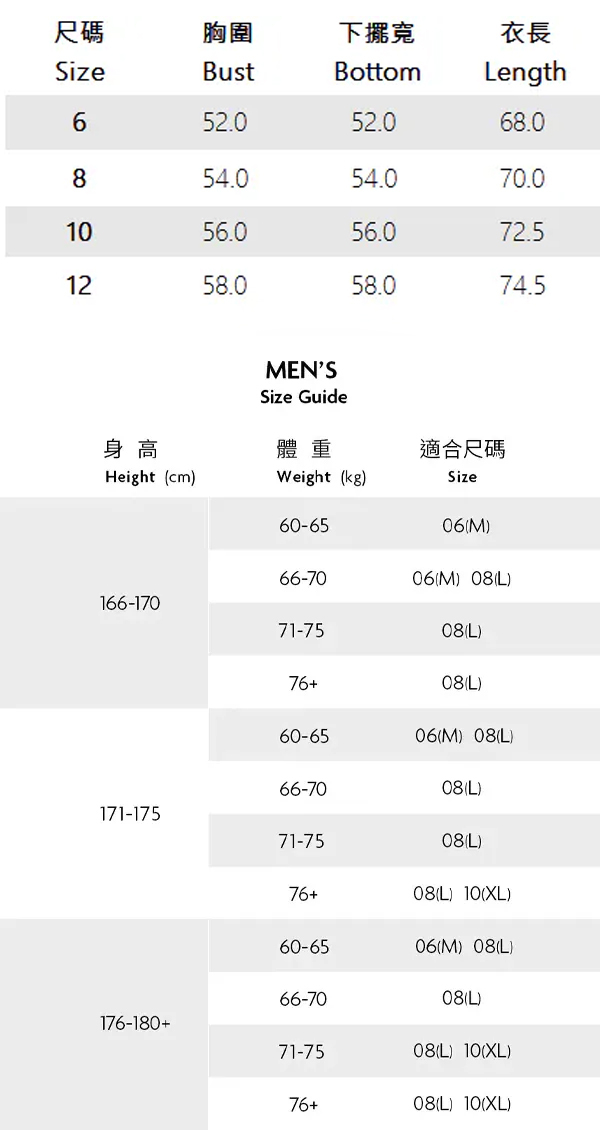Click the 下擺寬 Bottom column header
Viewport: 600px width, 1130px height.
point(377,53)
